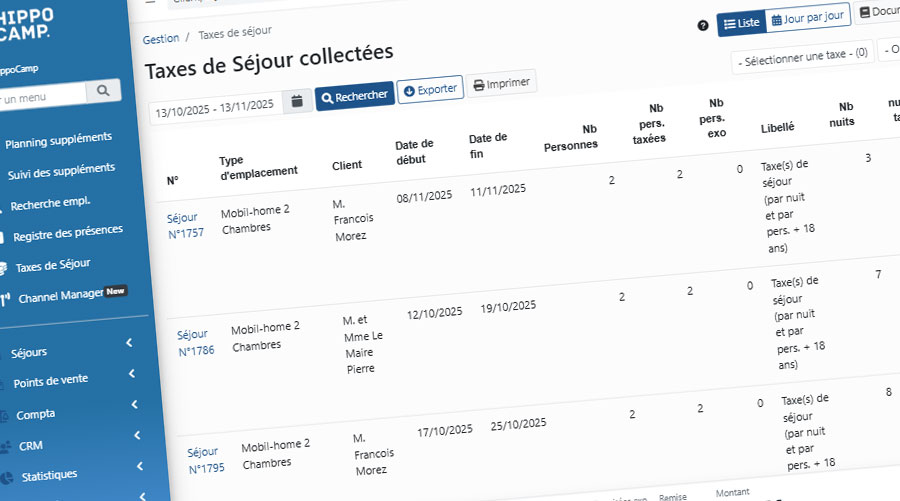The width and height of the screenshot is (900, 501).
Task: Expand the Points de vente section chevron
Action: tap(133, 374)
